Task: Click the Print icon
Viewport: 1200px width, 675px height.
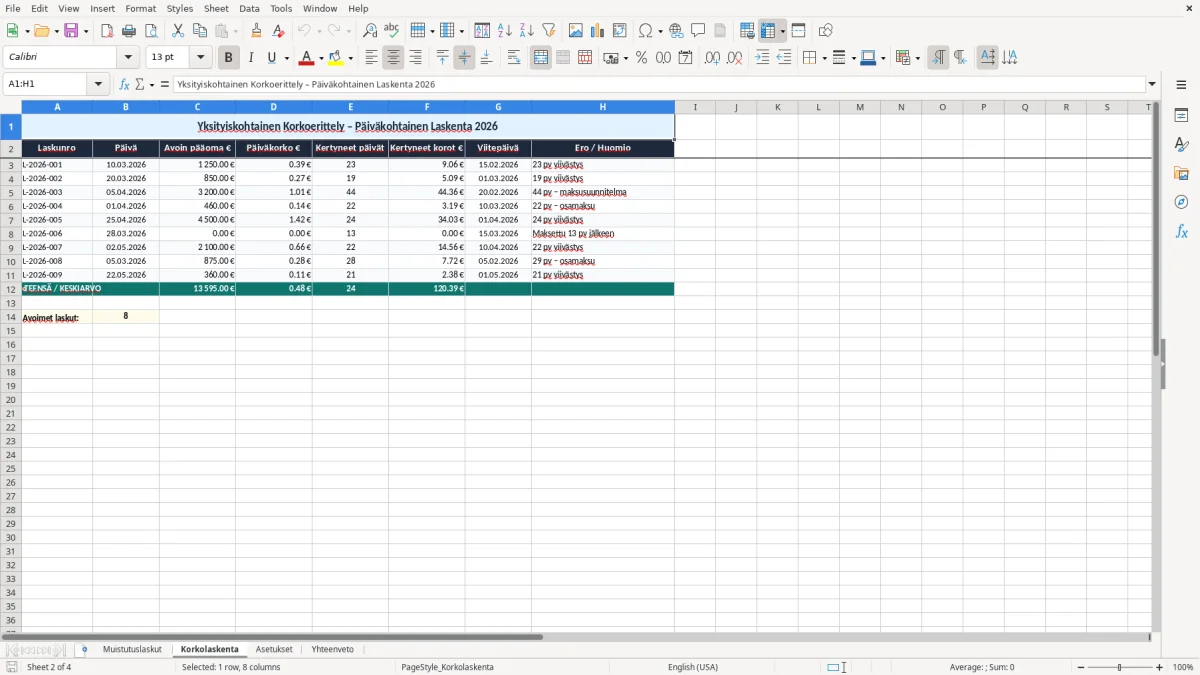Action: (129, 31)
